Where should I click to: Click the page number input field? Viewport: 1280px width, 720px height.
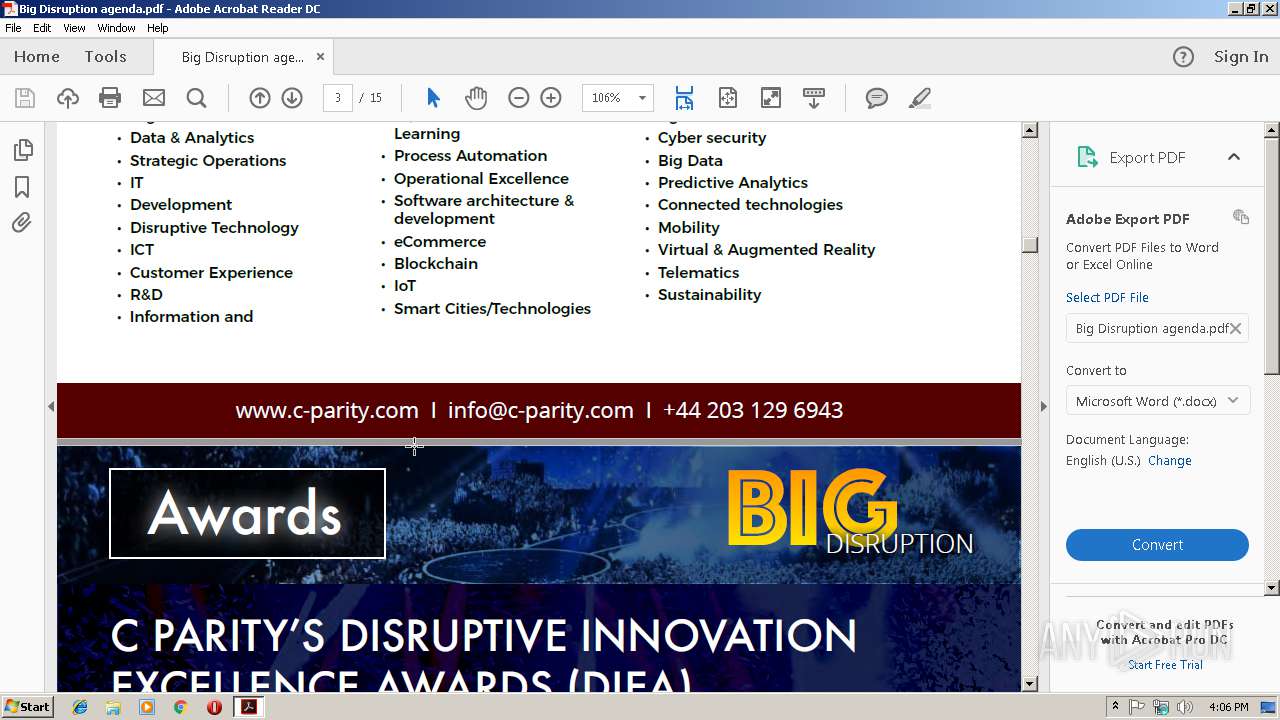[337, 98]
